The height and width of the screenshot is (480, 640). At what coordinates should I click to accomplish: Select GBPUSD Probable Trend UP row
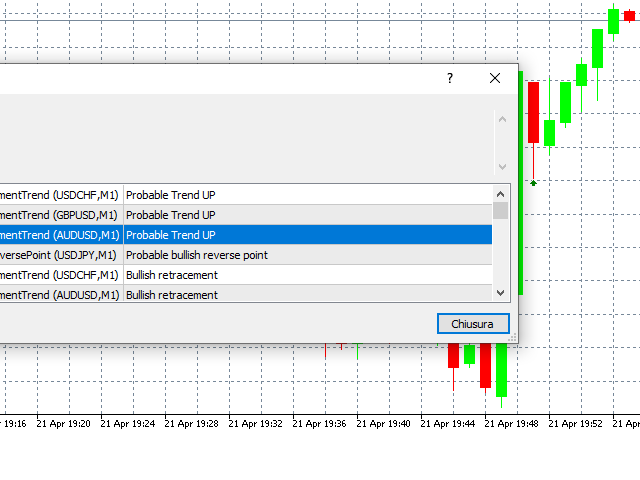246,215
